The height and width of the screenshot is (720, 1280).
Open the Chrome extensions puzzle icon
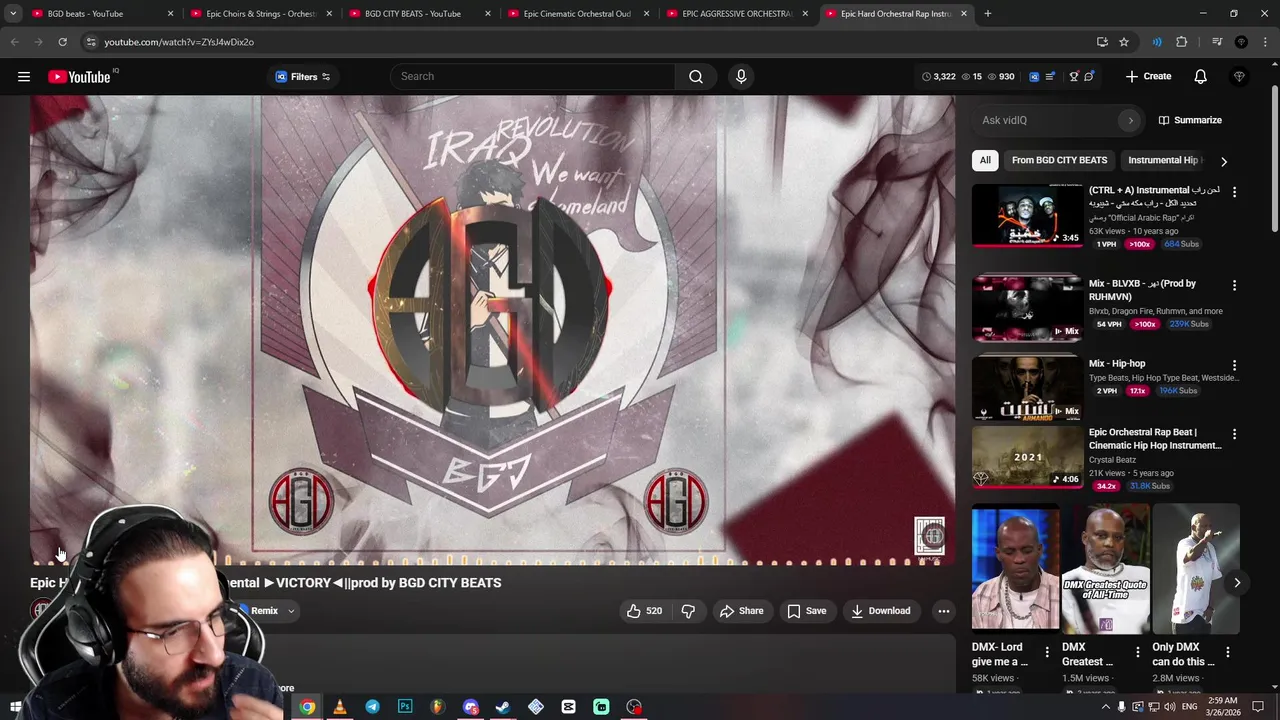pos(1182,42)
